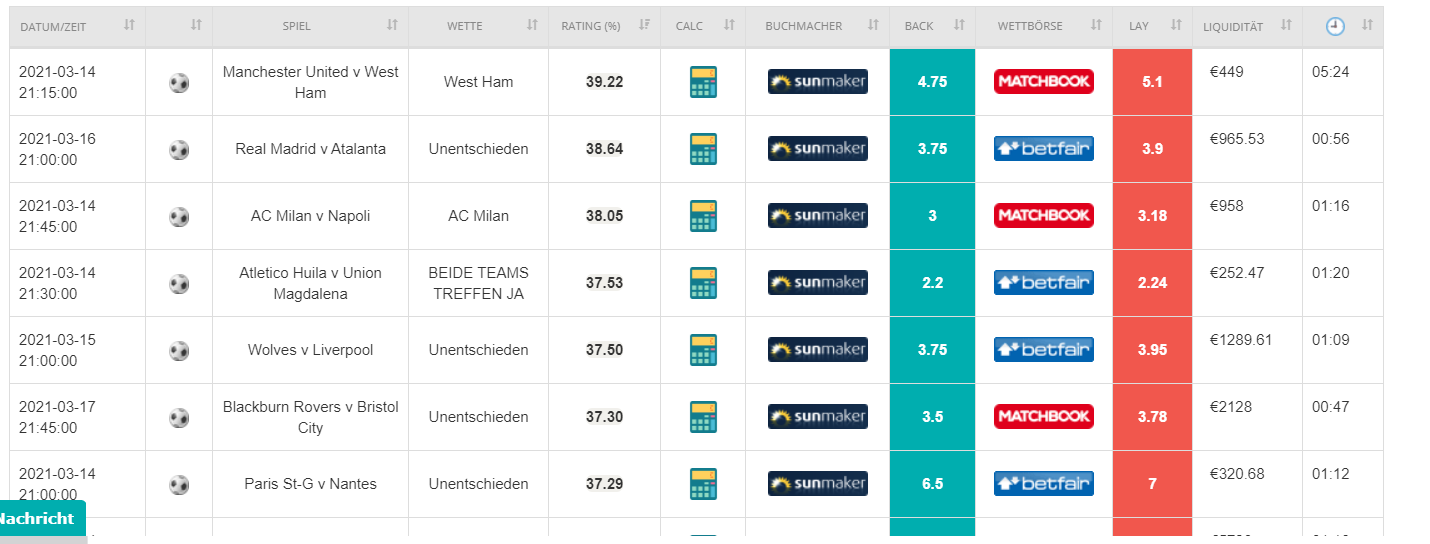
Task: Sort table by Calc column
Action: (703, 26)
